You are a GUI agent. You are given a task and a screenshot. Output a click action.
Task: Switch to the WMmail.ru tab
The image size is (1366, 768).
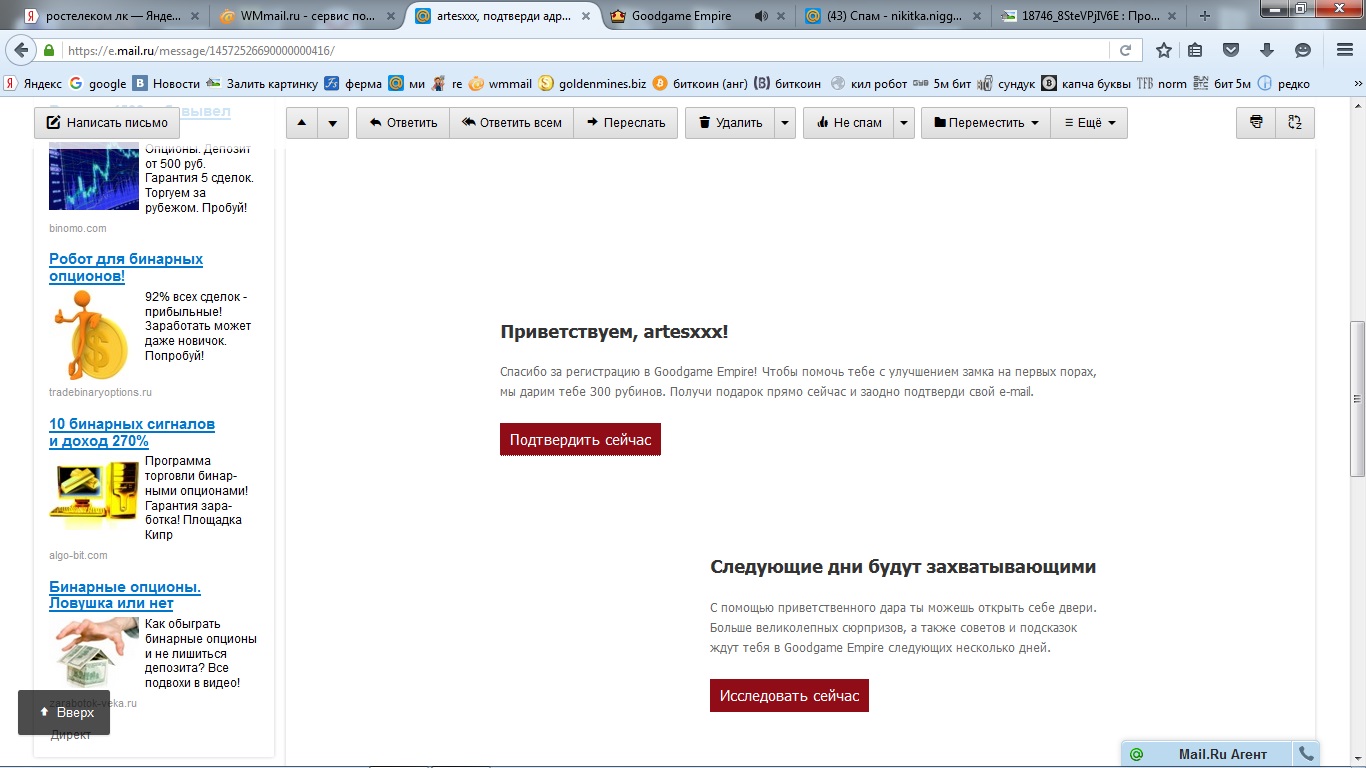point(307,16)
